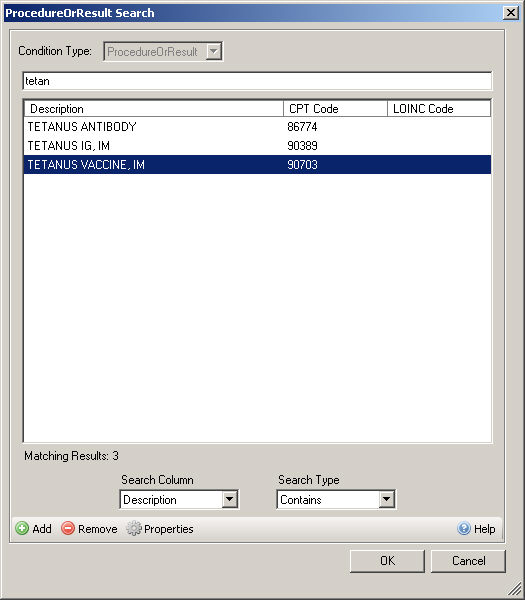This screenshot has width=525, height=600.
Task: Click the LOINC Code column header
Action: coord(439,109)
